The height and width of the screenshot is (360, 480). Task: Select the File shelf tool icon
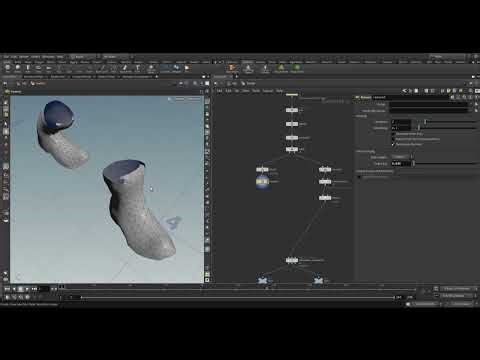coord(187,68)
